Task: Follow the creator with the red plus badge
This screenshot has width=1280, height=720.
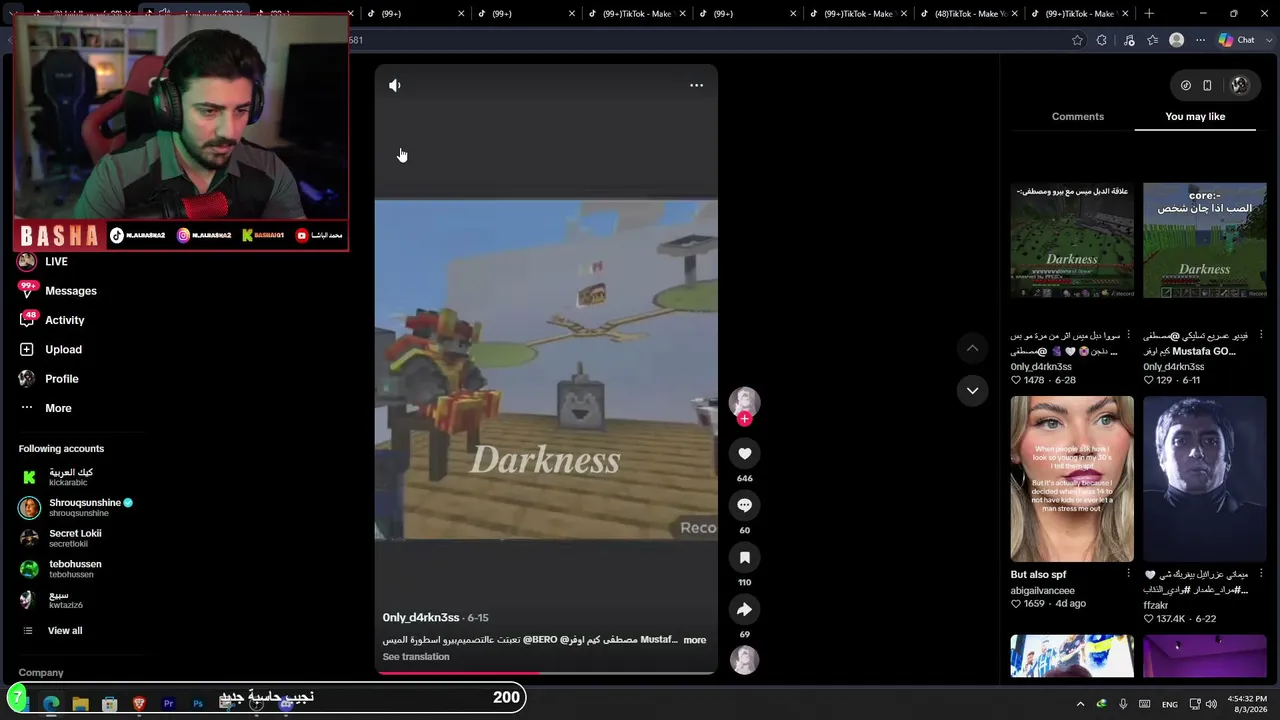Action: coord(744,419)
